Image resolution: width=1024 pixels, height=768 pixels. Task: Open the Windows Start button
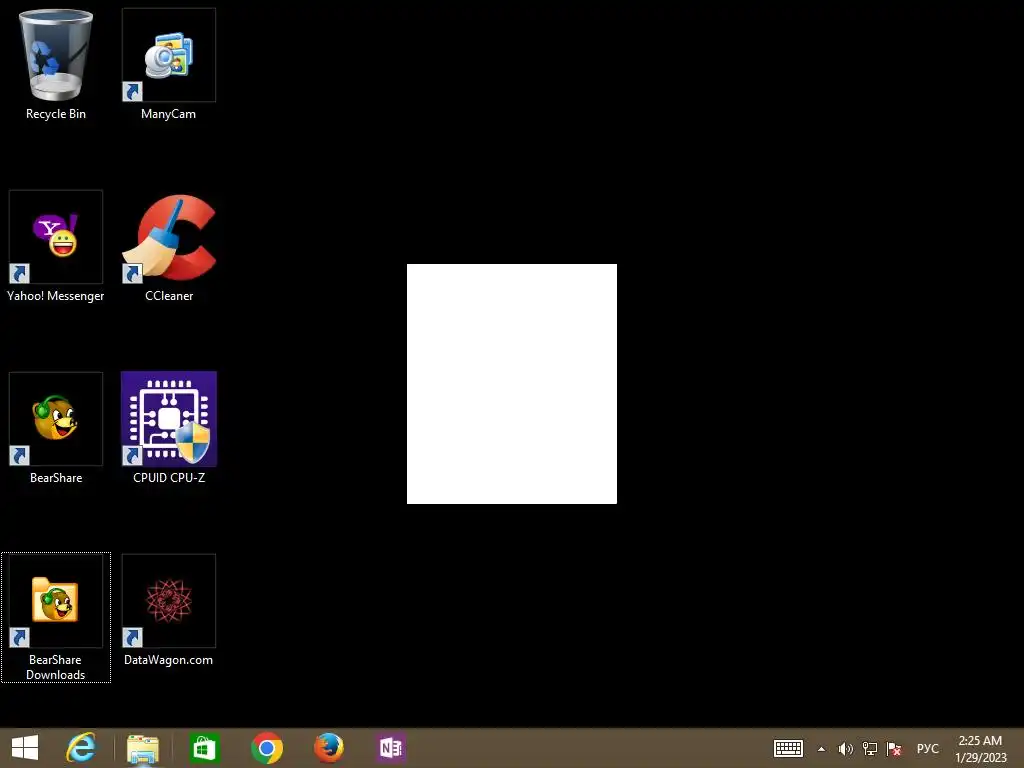(25, 748)
